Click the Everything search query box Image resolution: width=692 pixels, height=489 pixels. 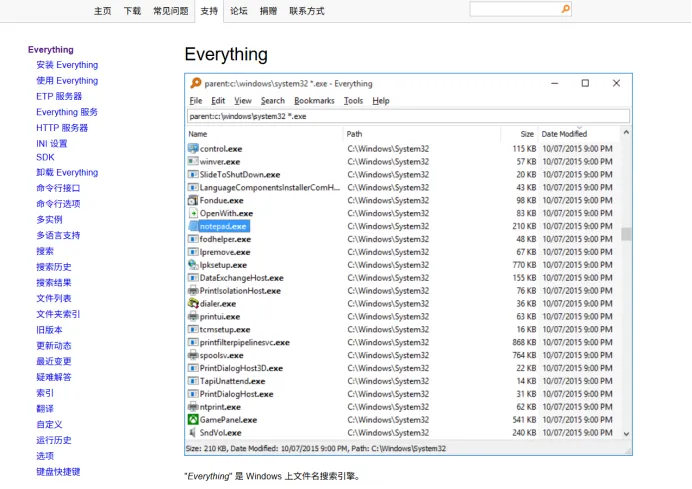pos(408,116)
